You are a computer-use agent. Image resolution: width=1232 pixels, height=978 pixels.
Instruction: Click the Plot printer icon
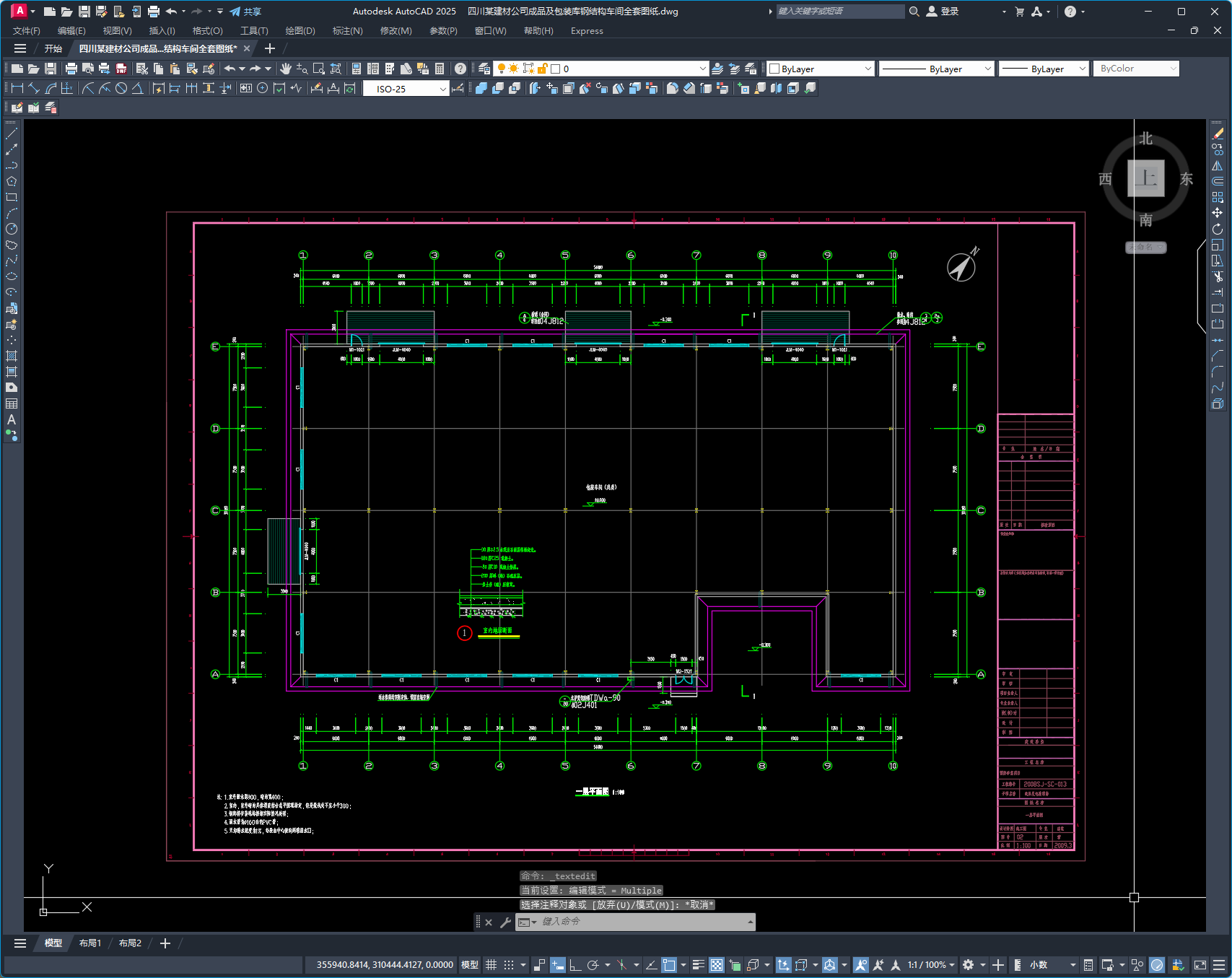click(x=71, y=69)
